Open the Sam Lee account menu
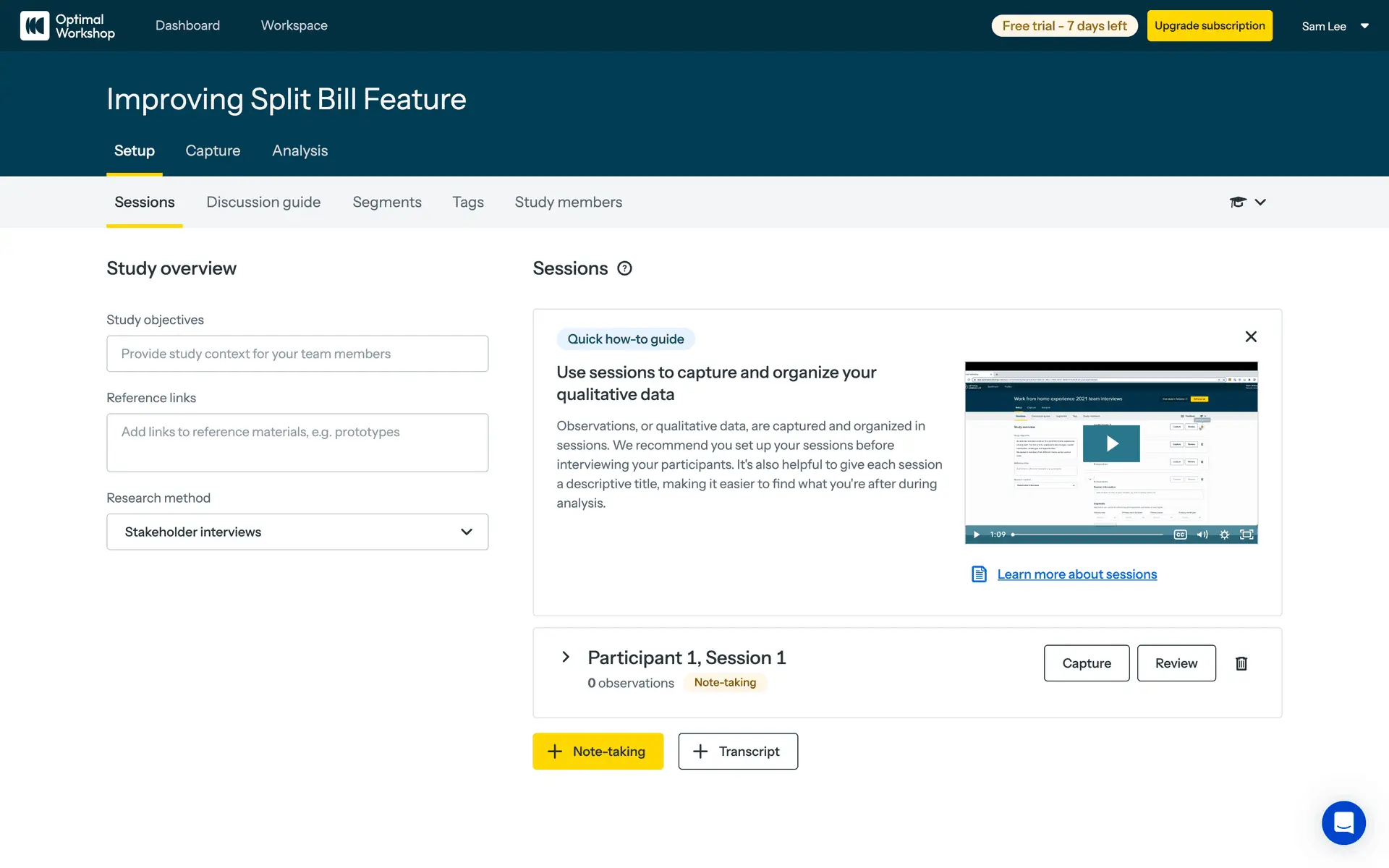The height and width of the screenshot is (868, 1389). 1335,26
